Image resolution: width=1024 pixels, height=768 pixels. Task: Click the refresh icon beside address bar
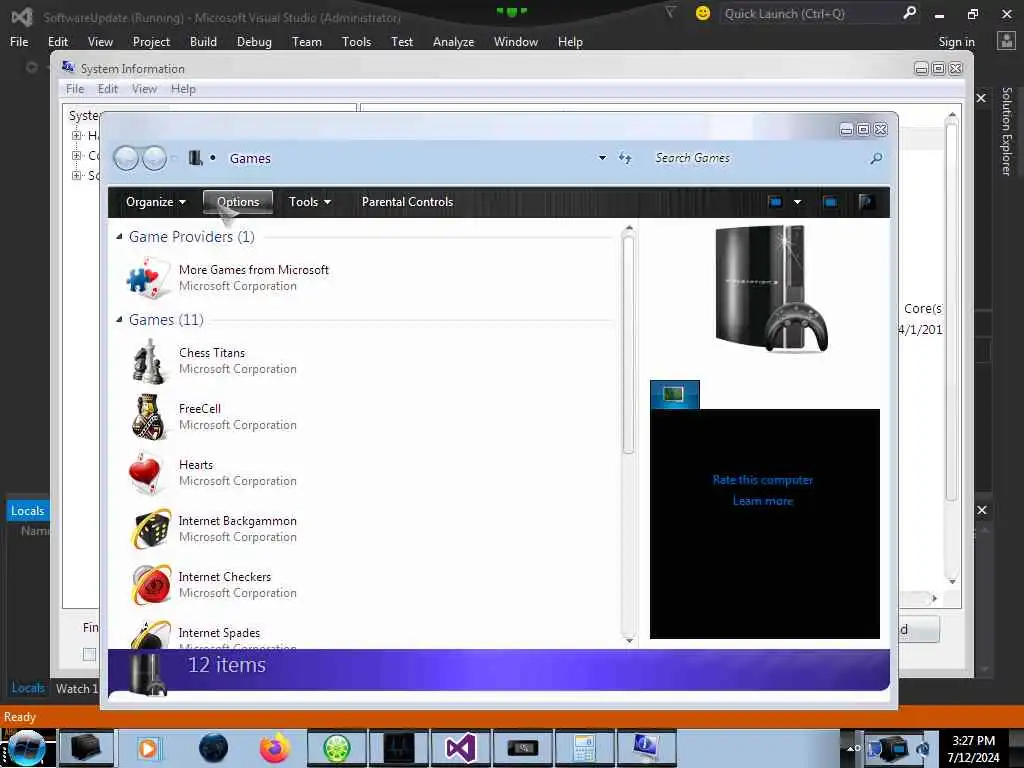(x=625, y=158)
